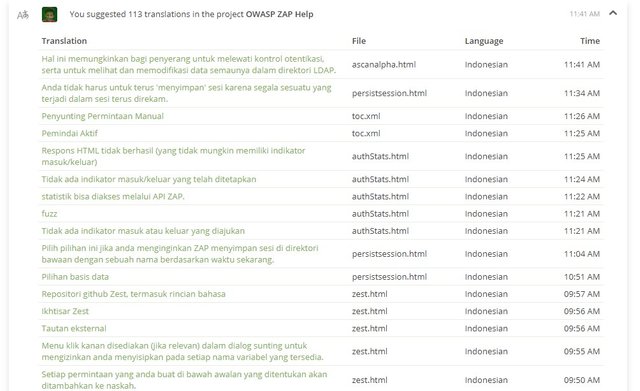The height and width of the screenshot is (391, 640).
Task: Click 'Indonesian' in the Pilihan basis data row
Action: 486,277
